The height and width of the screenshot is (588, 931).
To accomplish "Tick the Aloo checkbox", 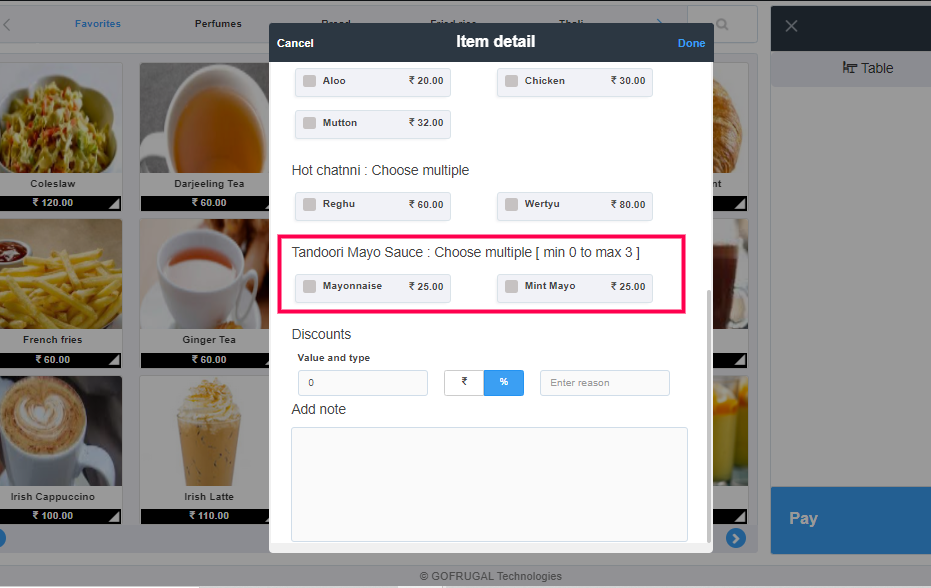I will coord(309,81).
